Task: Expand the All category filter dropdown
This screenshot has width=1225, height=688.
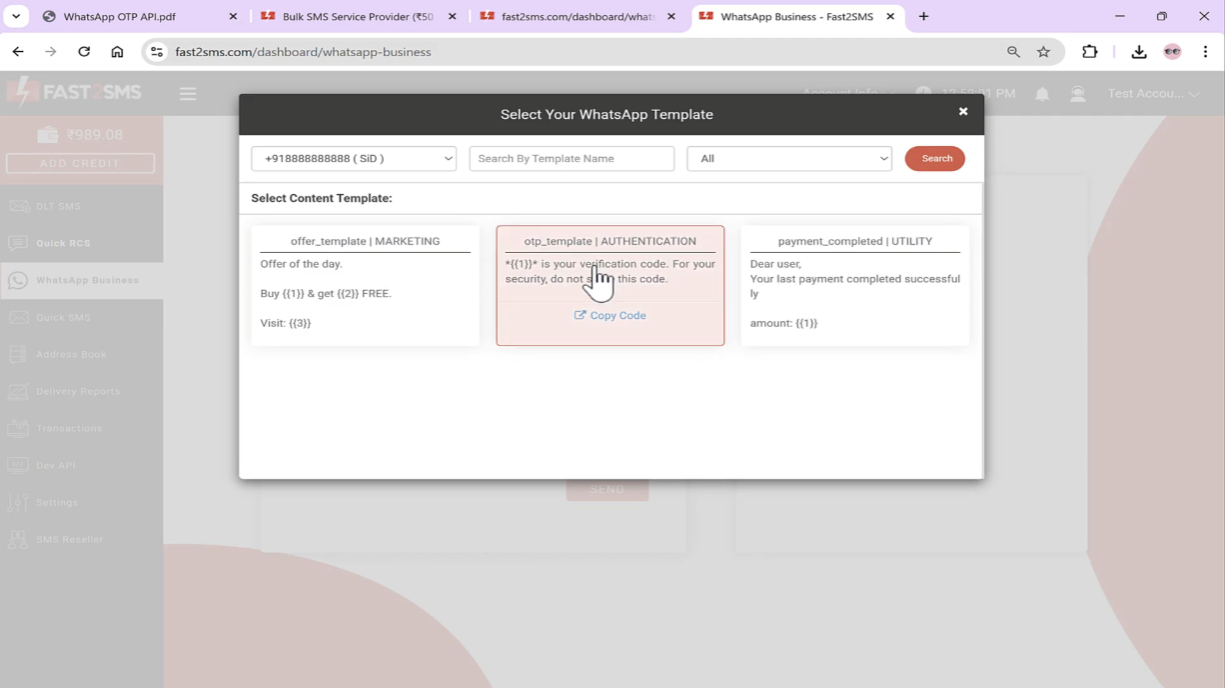Action: pyautogui.click(x=789, y=159)
